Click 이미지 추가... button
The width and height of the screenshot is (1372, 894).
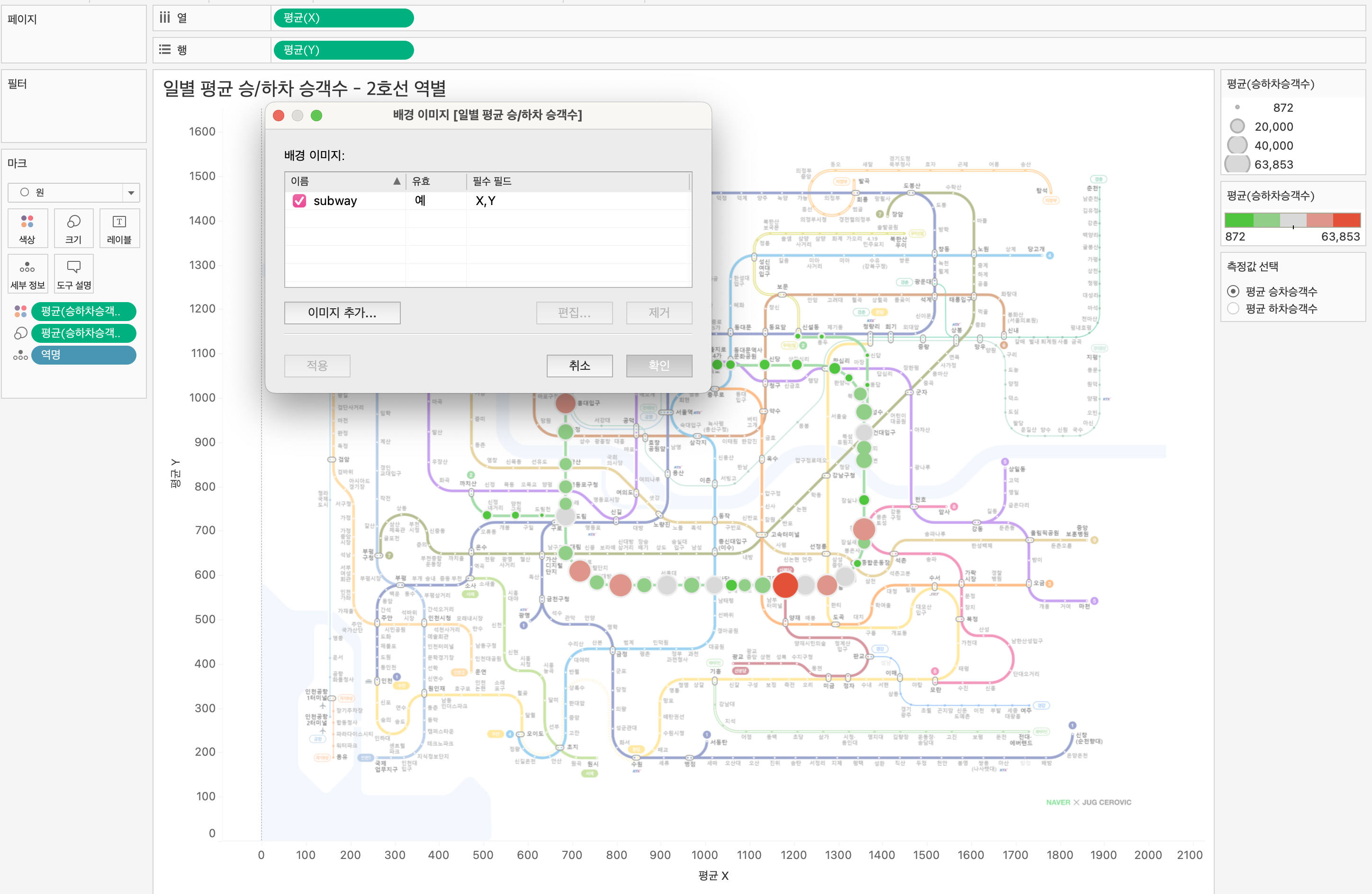coord(343,313)
